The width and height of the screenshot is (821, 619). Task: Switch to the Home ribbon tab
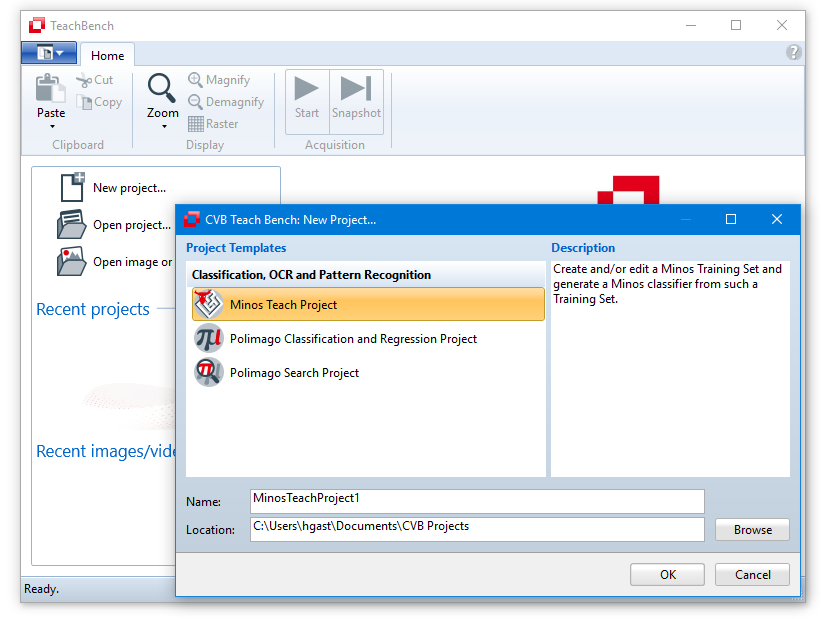(x=108, y=56)
